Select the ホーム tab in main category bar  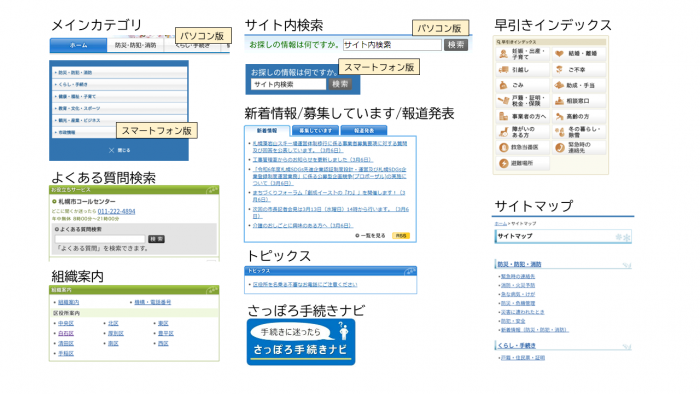tap(79, 45)
